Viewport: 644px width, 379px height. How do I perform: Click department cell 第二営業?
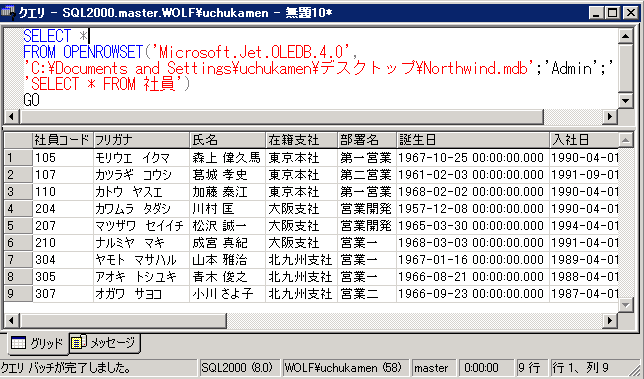pos(367,175)
